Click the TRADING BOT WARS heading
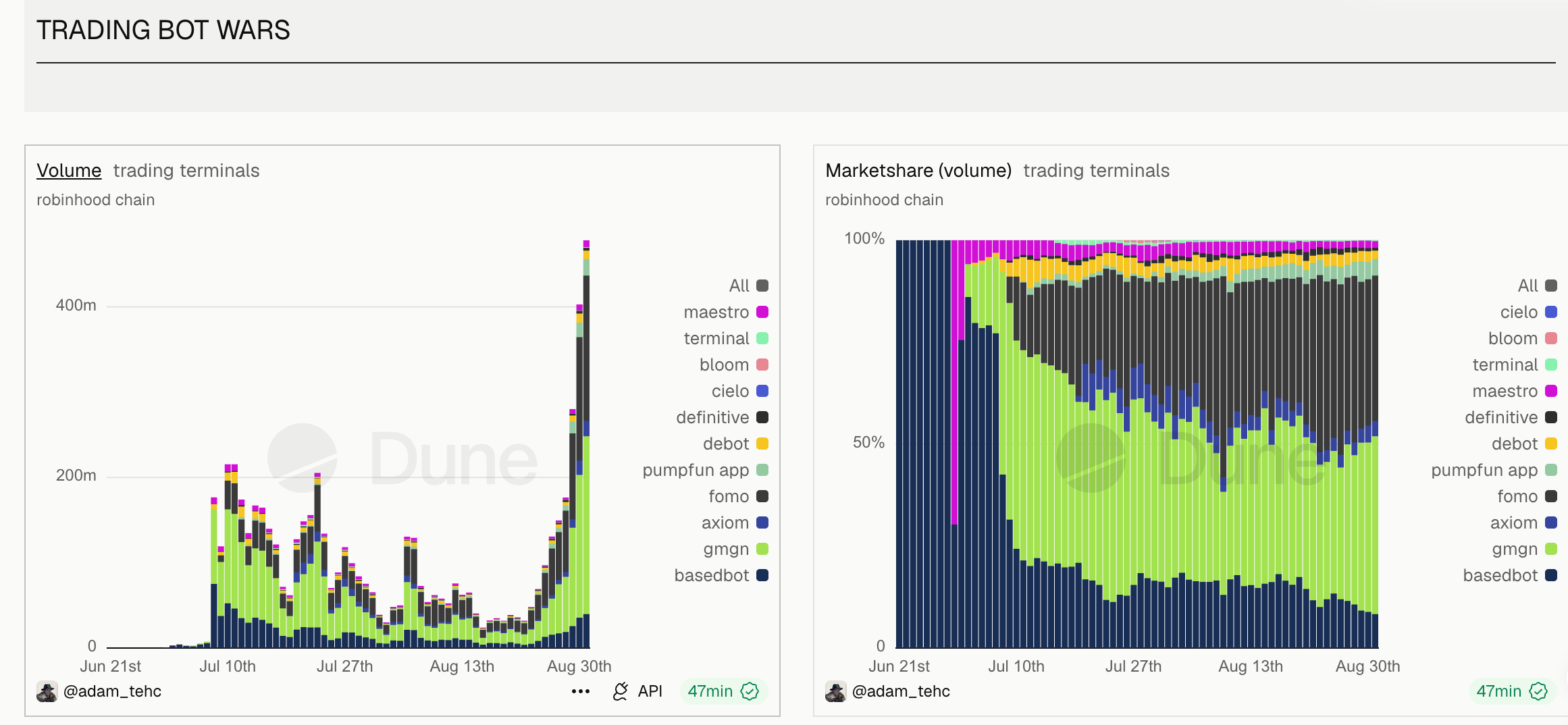Image resolution: width=1568 pixels, height=725 pixels. pos(163,30)
